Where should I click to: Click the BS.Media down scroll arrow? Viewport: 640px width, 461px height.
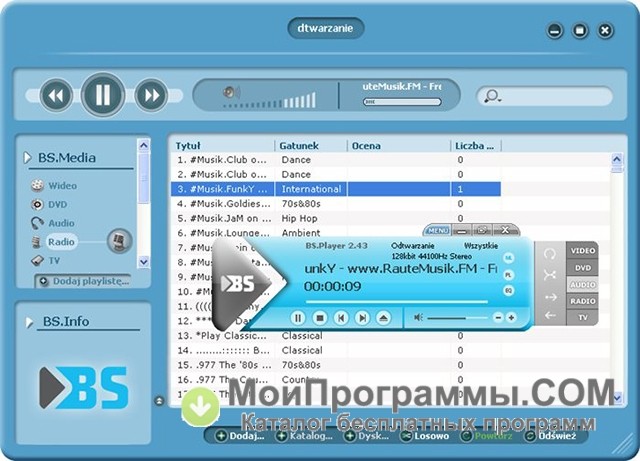click(144, 261)
